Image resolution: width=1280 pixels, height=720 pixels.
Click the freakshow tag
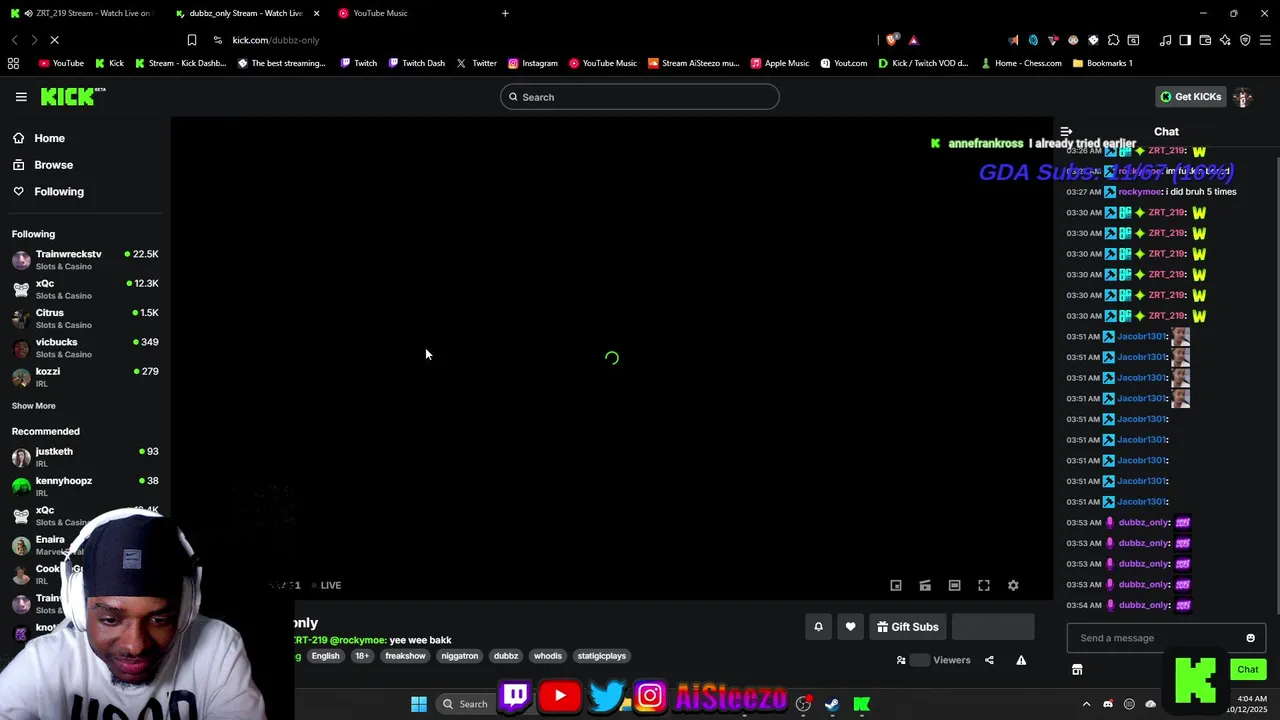click(405, 656)
